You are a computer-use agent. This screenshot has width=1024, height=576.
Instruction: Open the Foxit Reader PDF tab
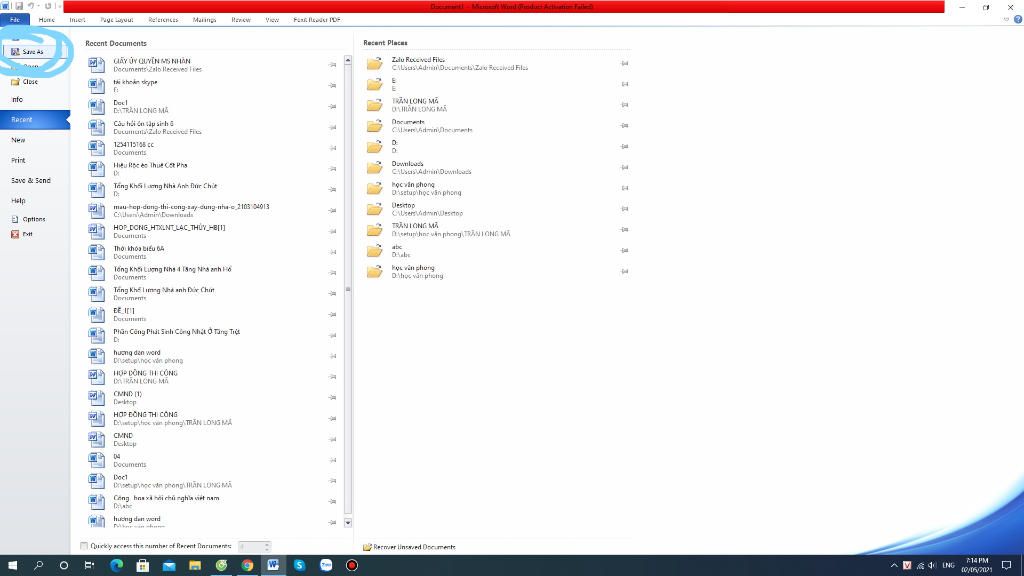(317, 20)
